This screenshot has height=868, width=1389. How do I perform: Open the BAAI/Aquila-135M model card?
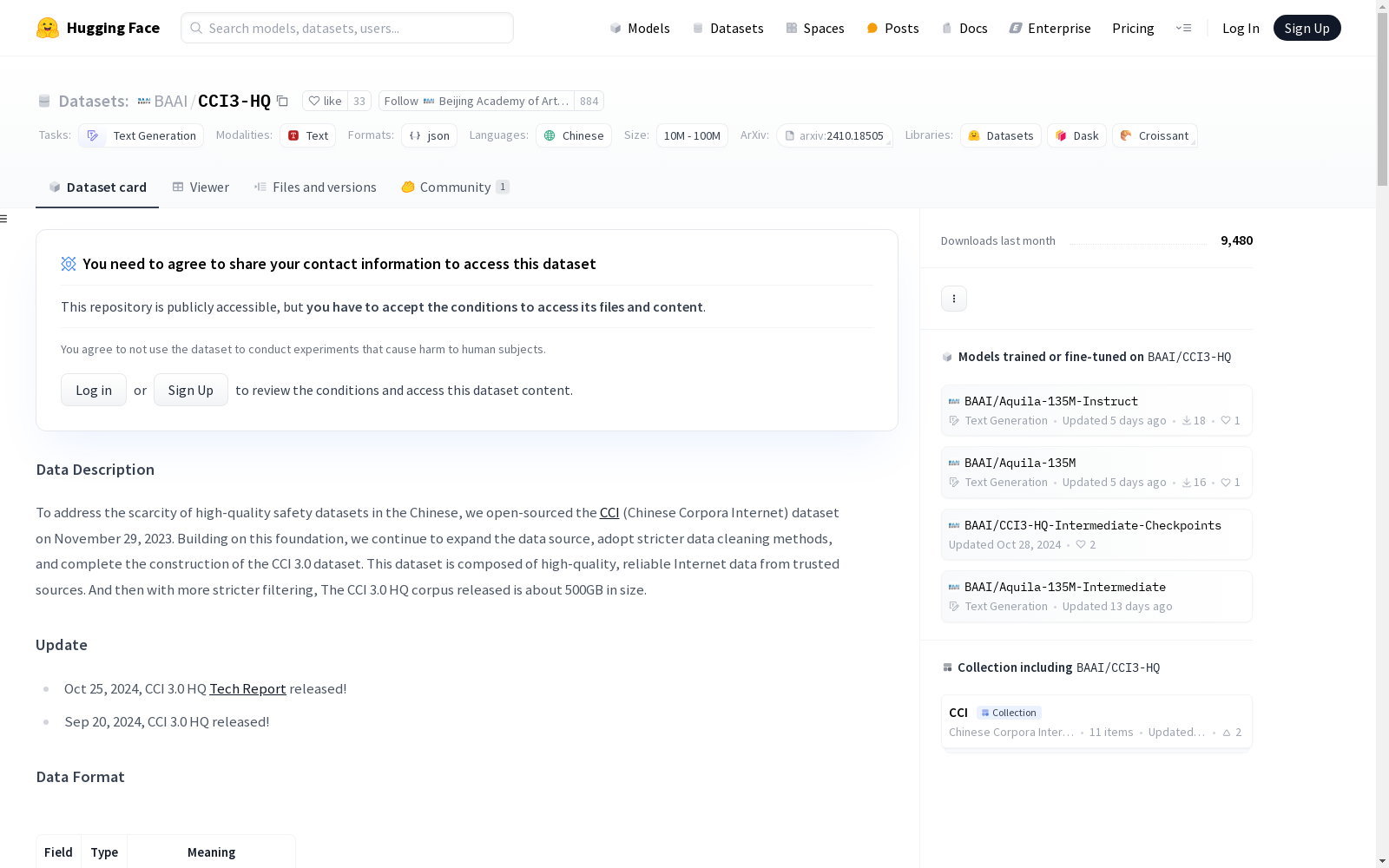[x=1096, y=472]
